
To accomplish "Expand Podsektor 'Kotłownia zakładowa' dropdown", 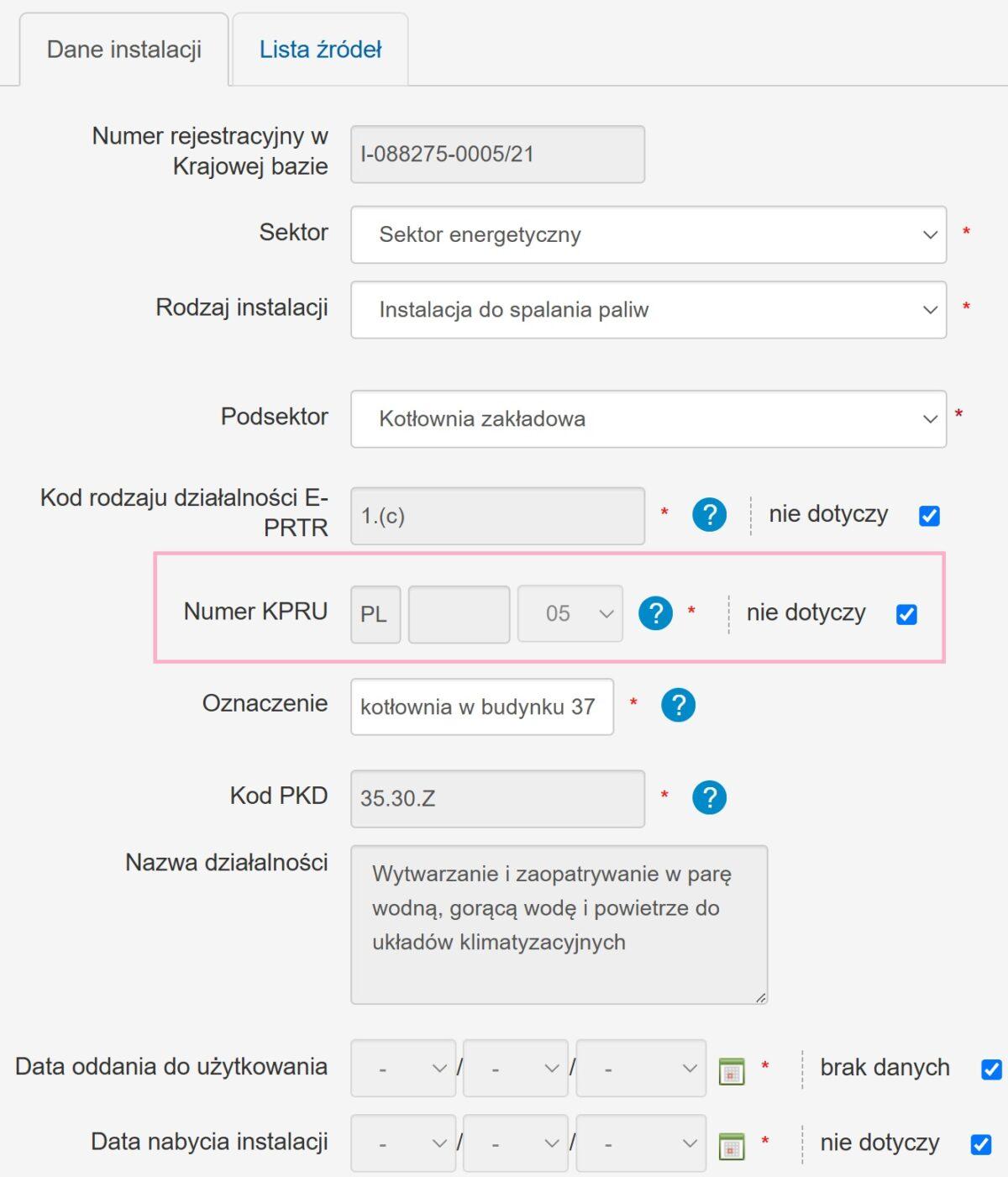I will click(648, 418).
